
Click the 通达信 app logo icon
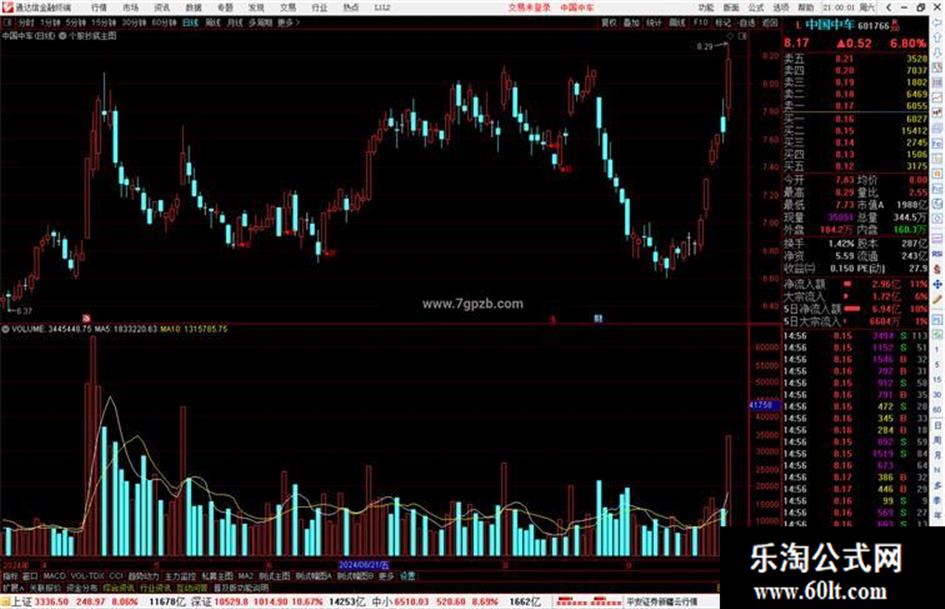pyautogui.click(x=7, y=7)
